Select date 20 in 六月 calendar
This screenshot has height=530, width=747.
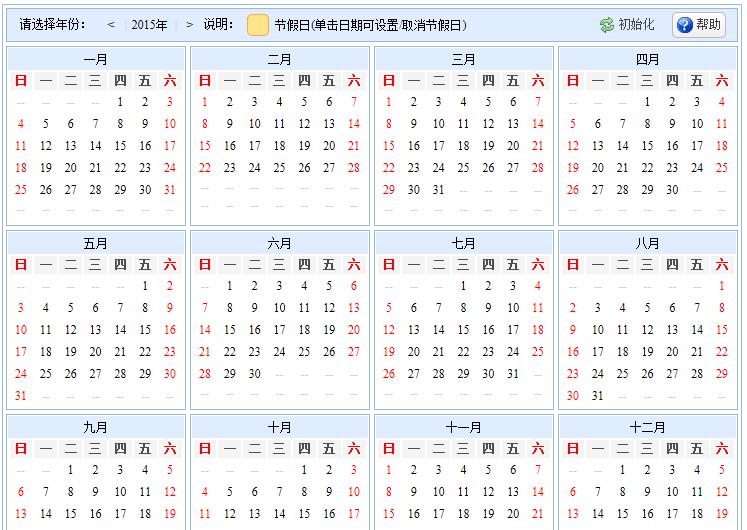pyautogui.click(x=354, y=330)
